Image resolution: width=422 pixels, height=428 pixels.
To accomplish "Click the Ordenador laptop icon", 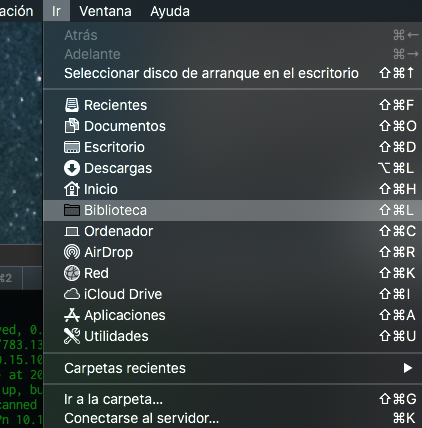I will pos(72,231).
